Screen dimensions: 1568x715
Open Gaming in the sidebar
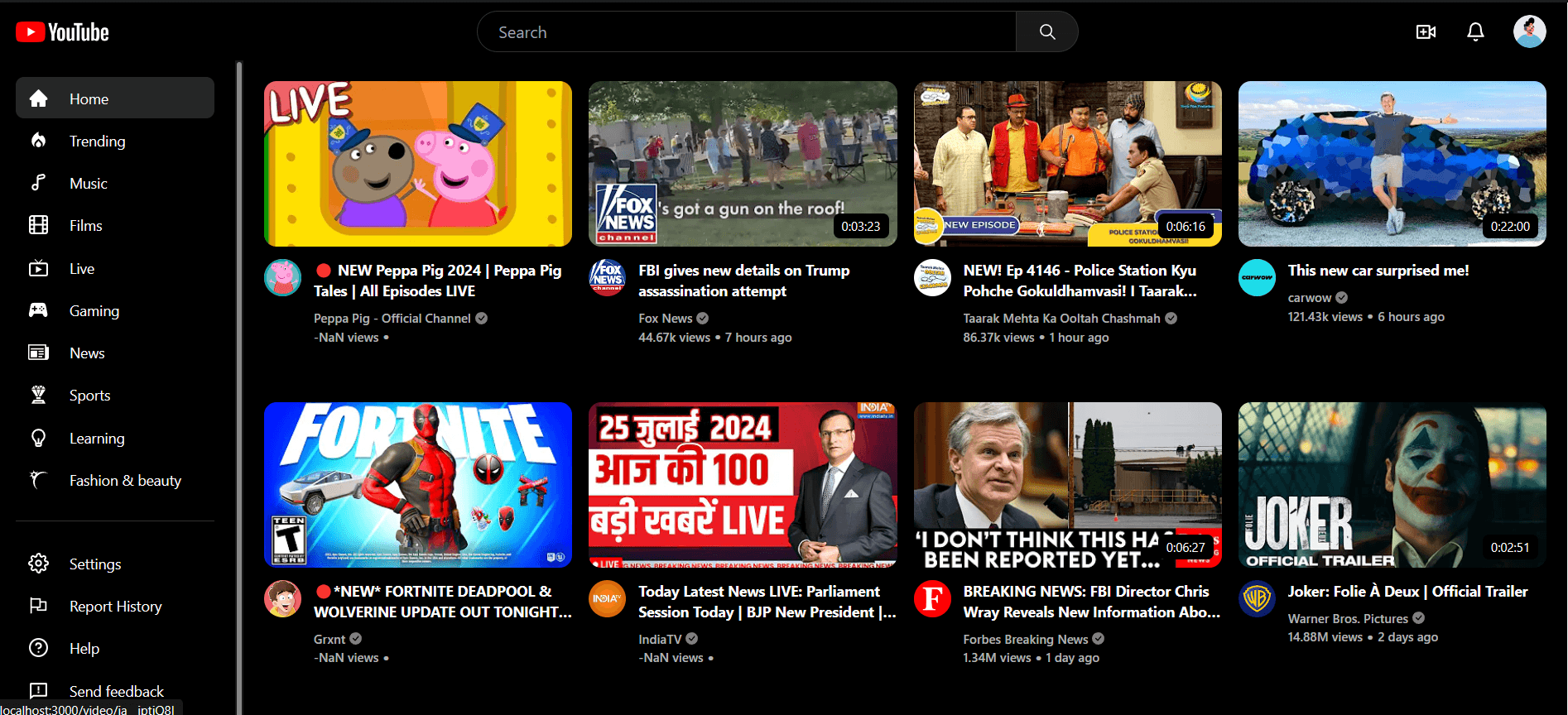point(115,310)
